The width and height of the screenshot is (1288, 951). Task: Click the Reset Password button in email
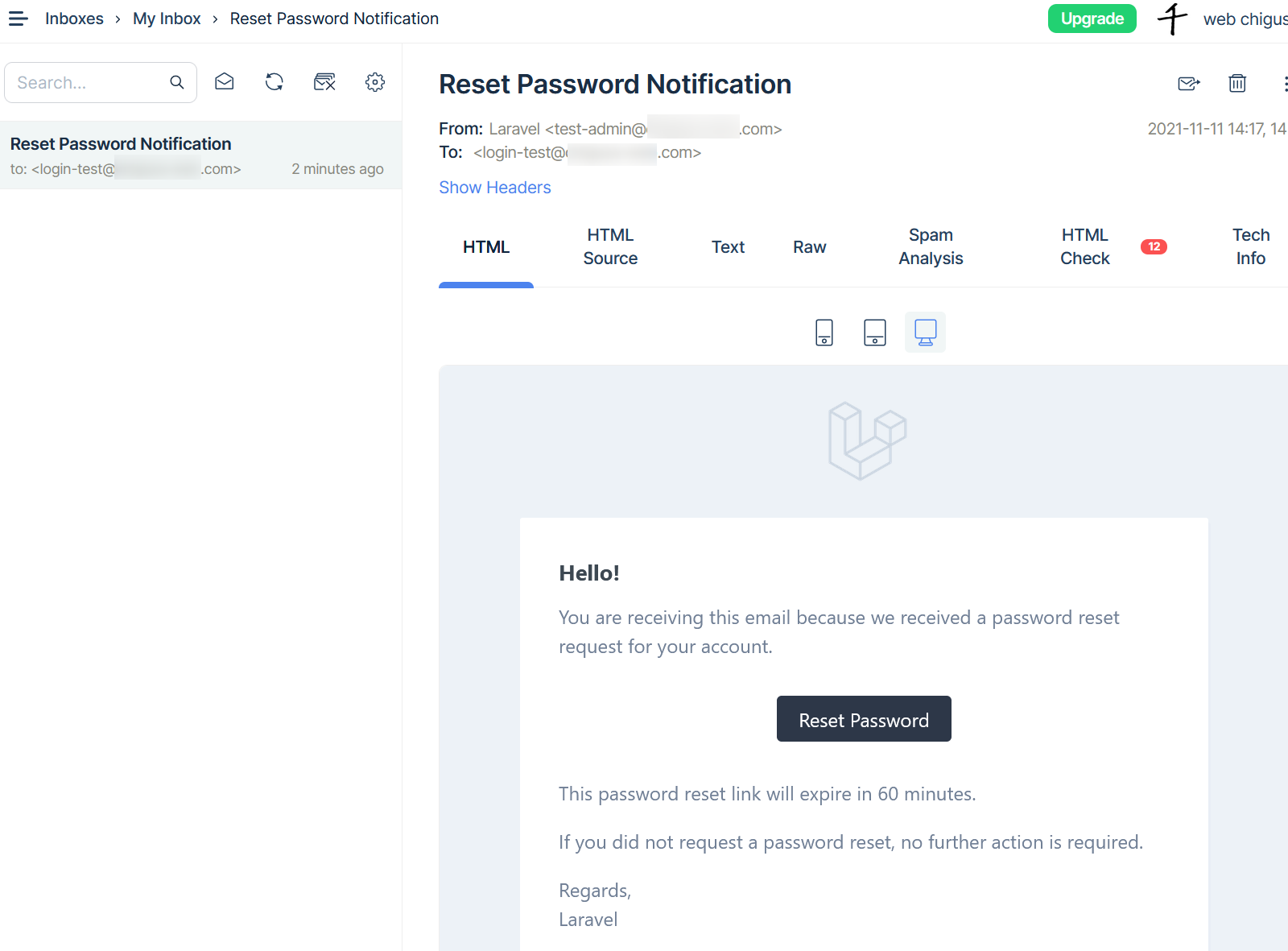click(864, 719)
